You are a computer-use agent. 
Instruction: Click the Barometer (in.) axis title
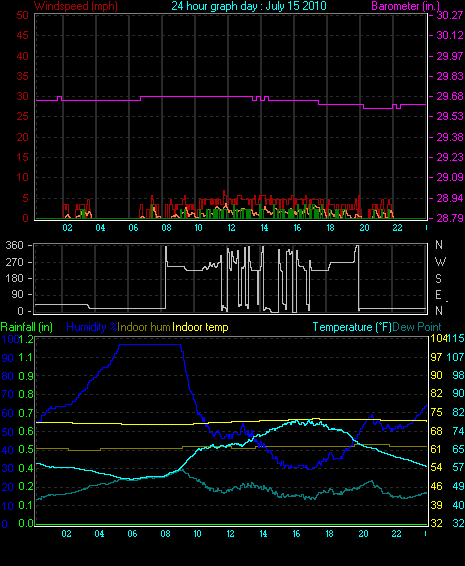[x=405, y=6]
